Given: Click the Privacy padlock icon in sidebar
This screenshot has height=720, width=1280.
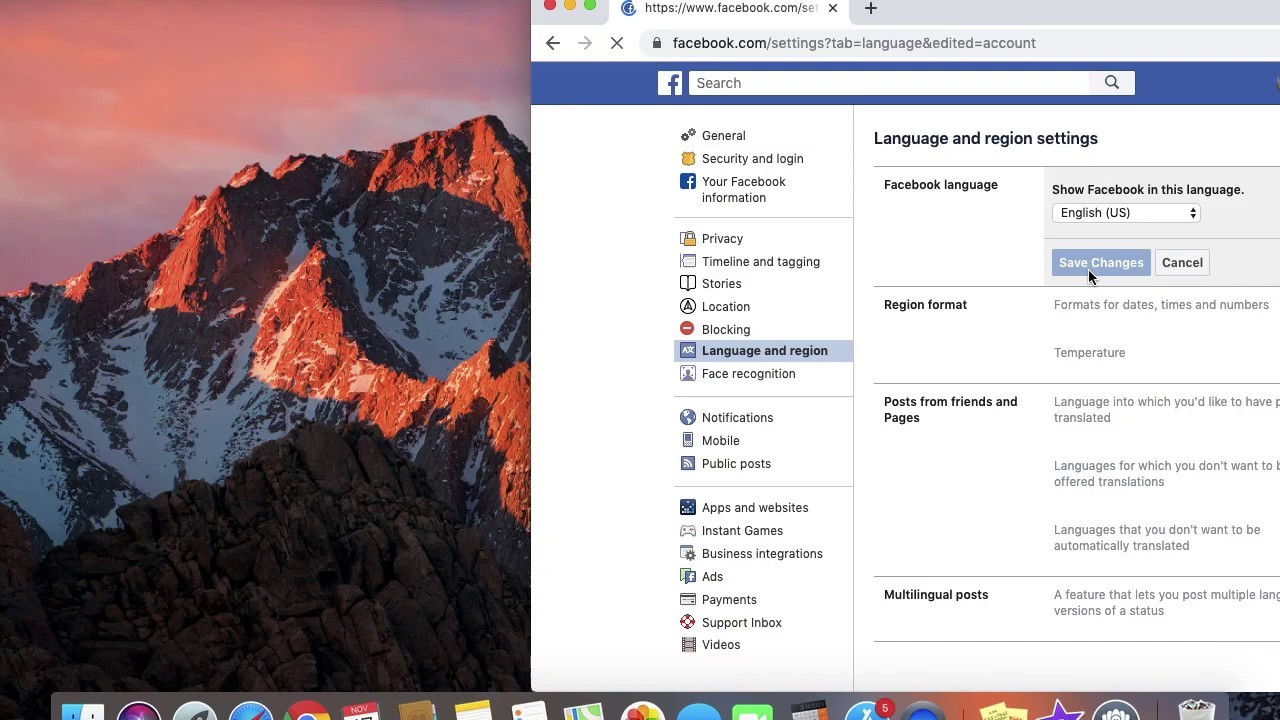Looking at the screenshot, I should [688, 238].
